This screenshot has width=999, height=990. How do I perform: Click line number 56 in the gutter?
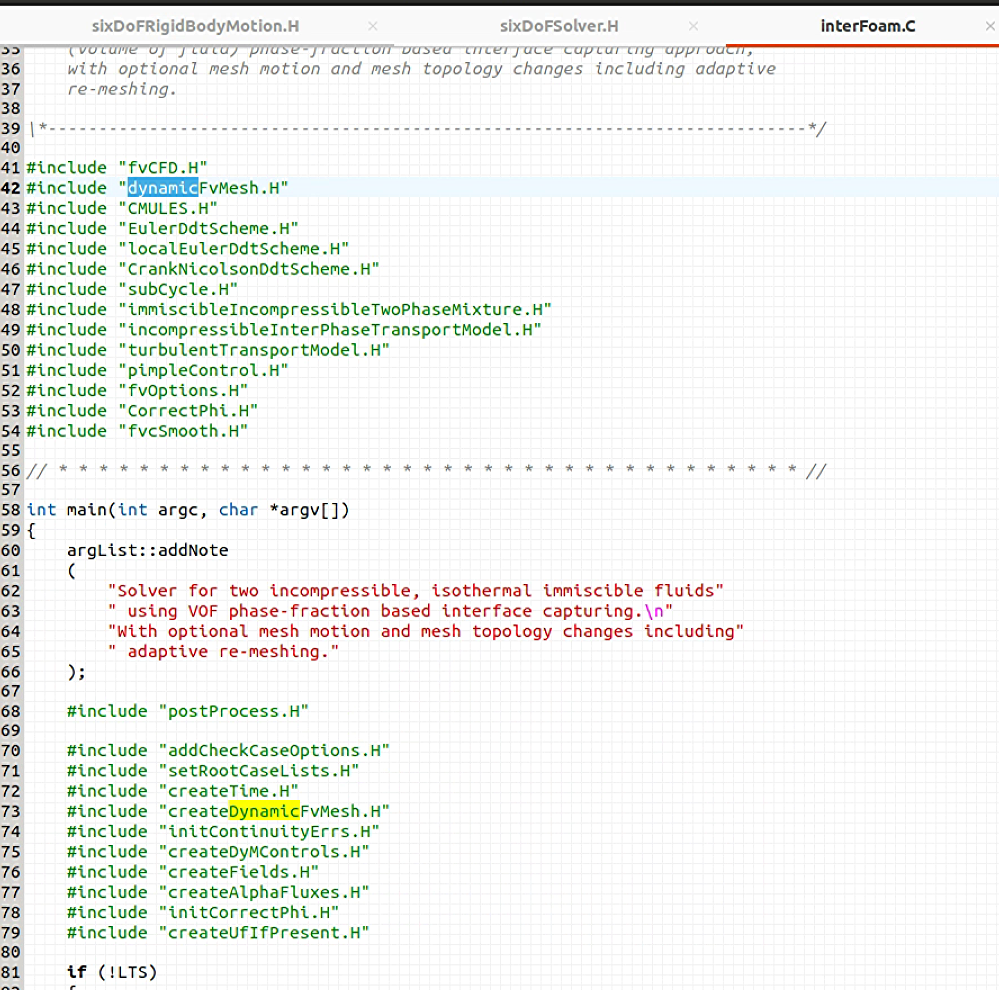click(11, 471)
